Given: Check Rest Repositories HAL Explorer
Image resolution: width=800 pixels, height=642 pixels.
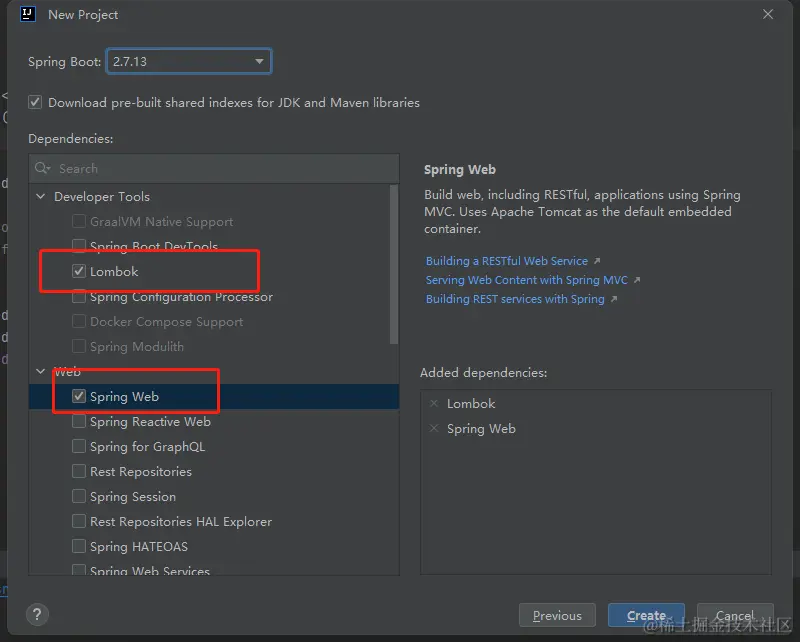Looking at the screenshot, I should pyautogui.click(x=79, y=521).
